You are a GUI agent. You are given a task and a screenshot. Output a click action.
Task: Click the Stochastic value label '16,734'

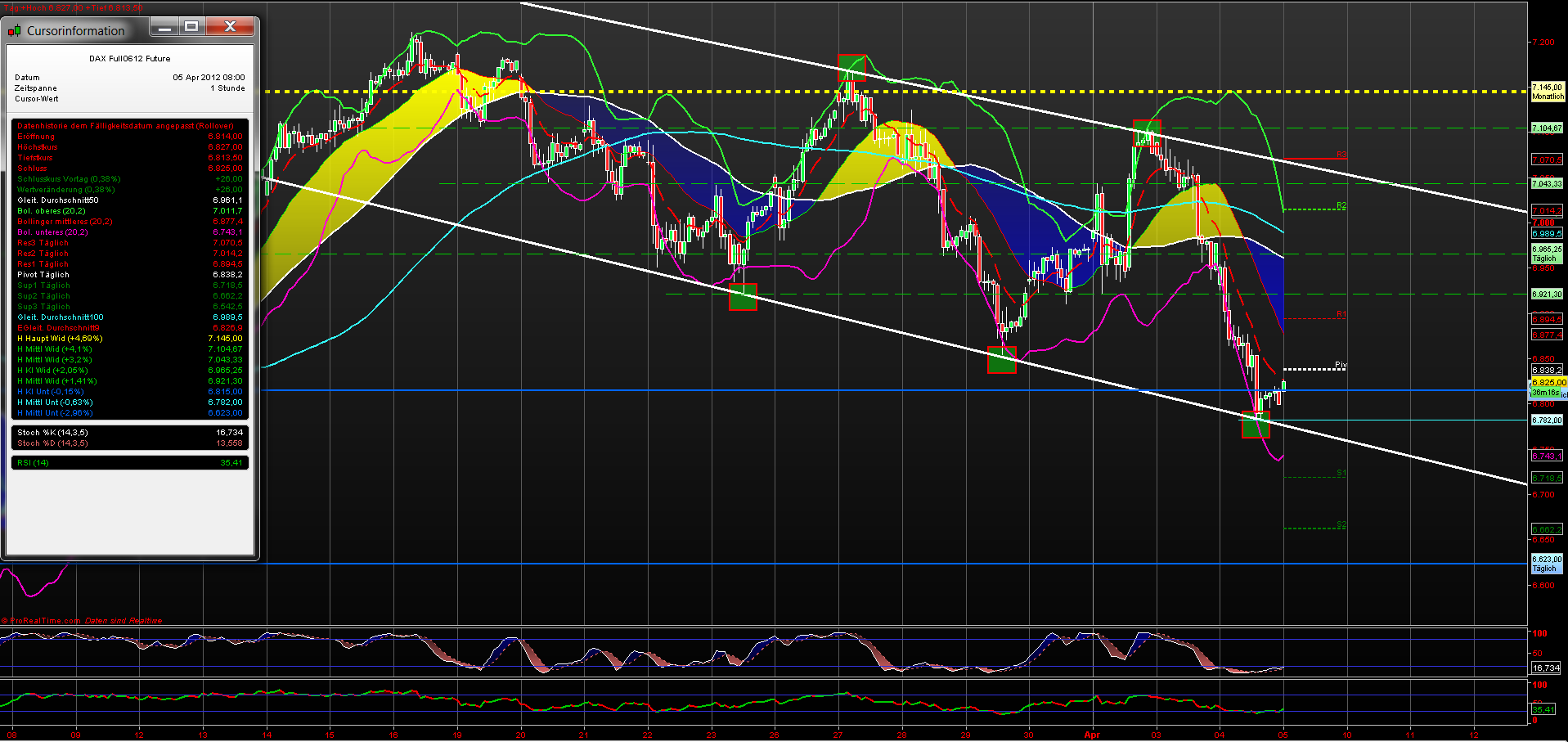pyautogui.click(x=1546, y=668)
